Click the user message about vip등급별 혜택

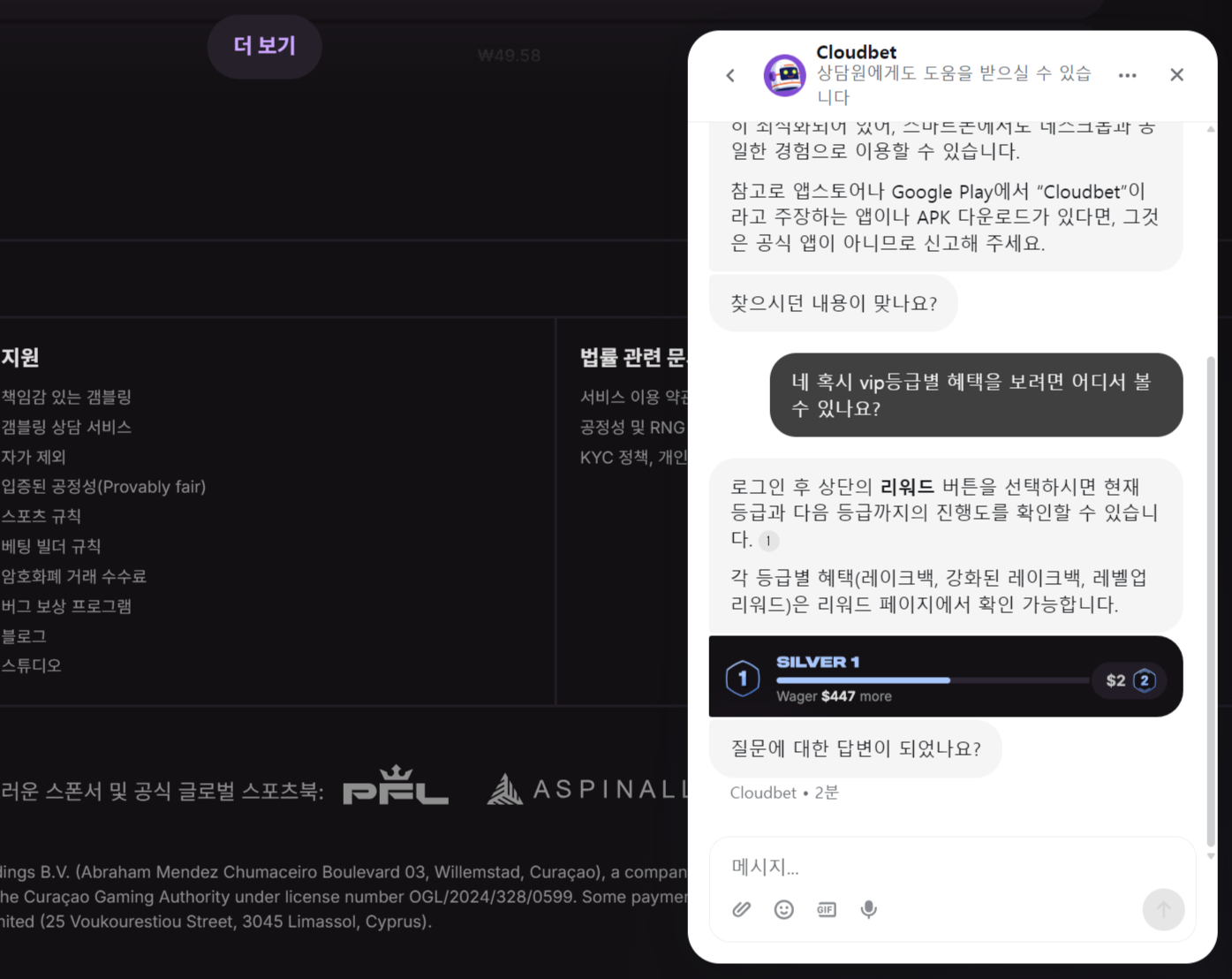point(976,395)
